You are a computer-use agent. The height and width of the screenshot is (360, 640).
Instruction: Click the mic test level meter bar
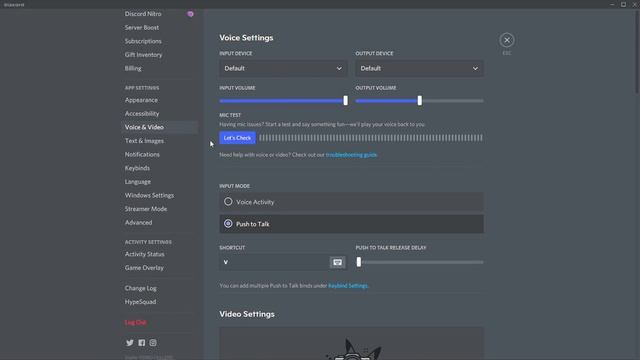coord(371,138)
